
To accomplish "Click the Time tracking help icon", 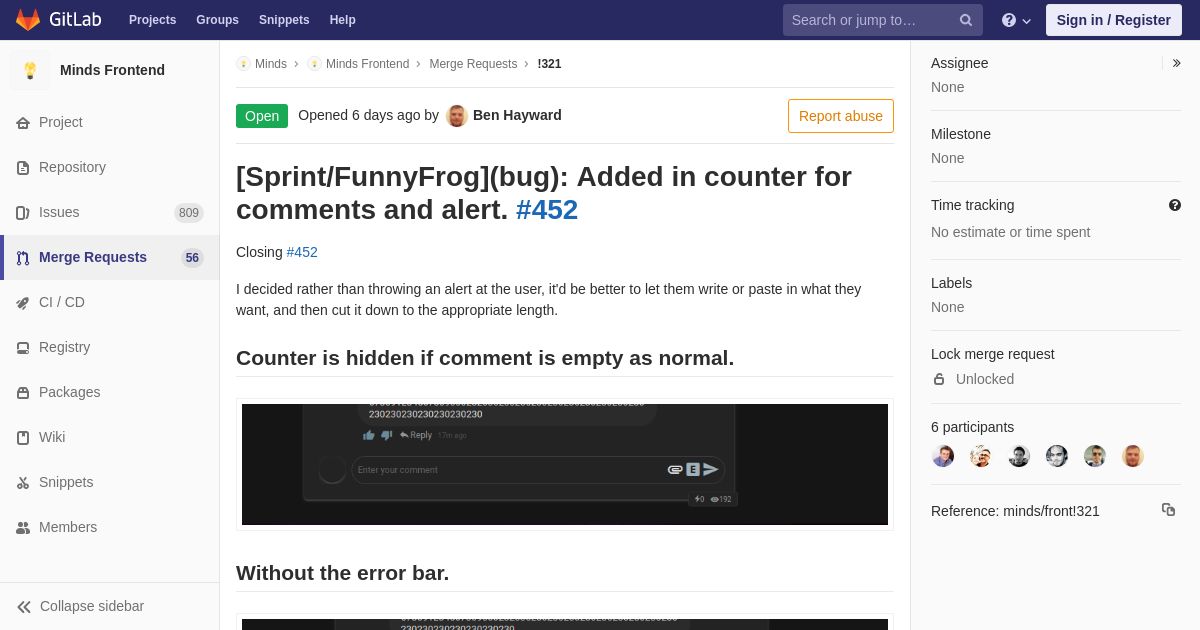I will [1175, 205].
